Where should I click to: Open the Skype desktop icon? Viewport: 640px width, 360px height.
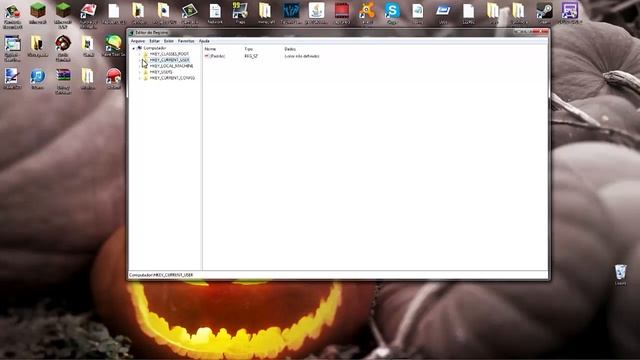392,10
